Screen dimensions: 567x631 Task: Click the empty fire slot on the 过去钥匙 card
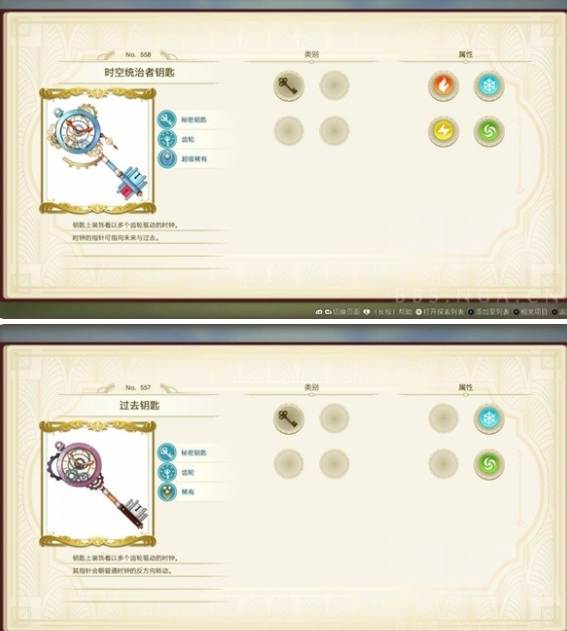tap(443, 419)
